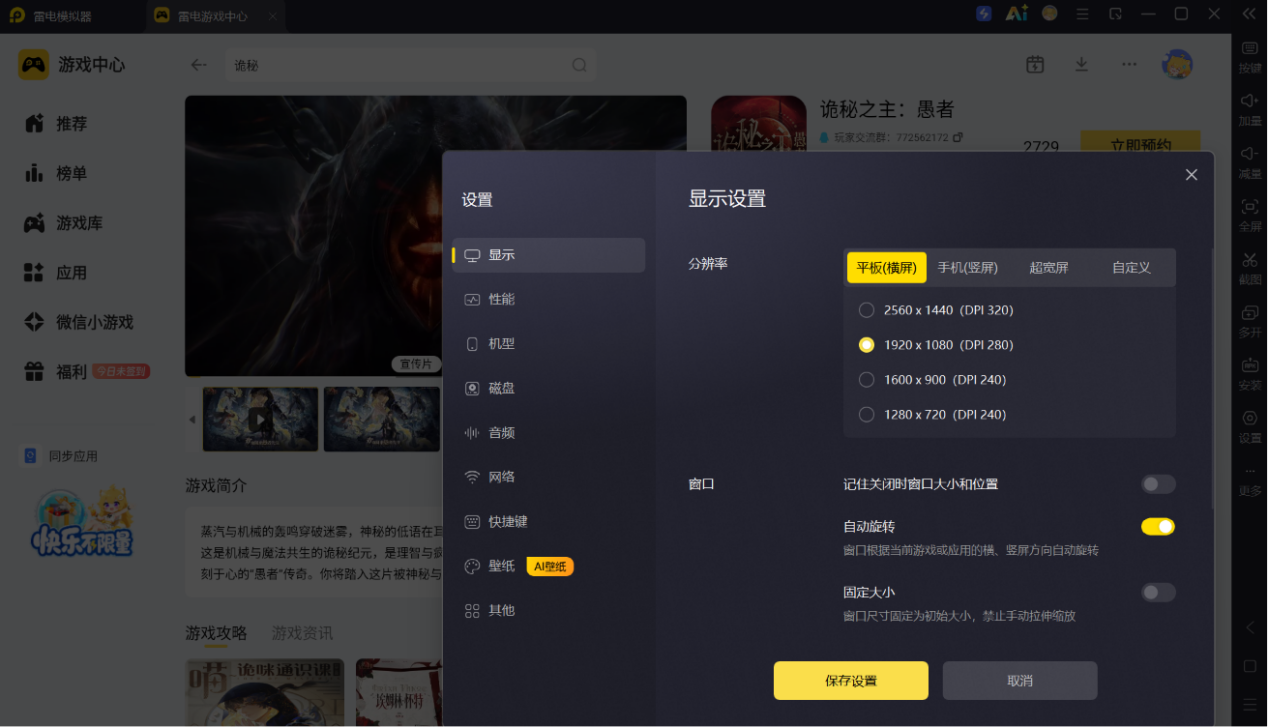The height and width of the screenshot is (727, 1268).
Task: Open 设置 gear in right sidebar
Action: [x=1250, y=426]
